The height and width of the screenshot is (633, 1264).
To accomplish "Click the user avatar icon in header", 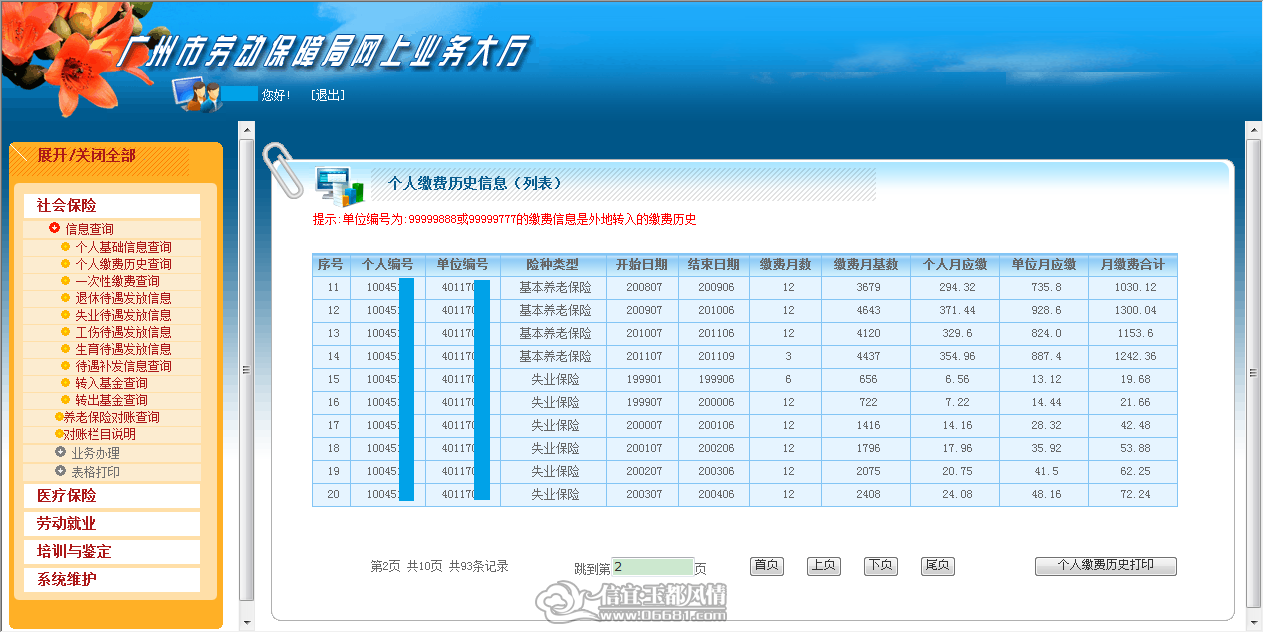I will pos(198,95).
